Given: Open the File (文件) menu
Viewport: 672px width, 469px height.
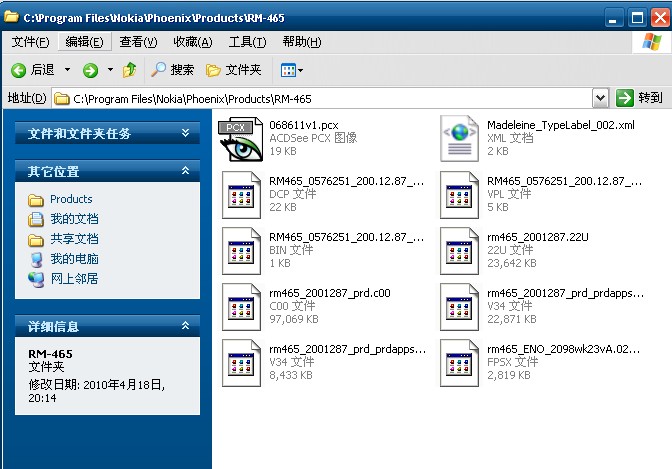Looking at the screenshot, I should pos(30,42).
